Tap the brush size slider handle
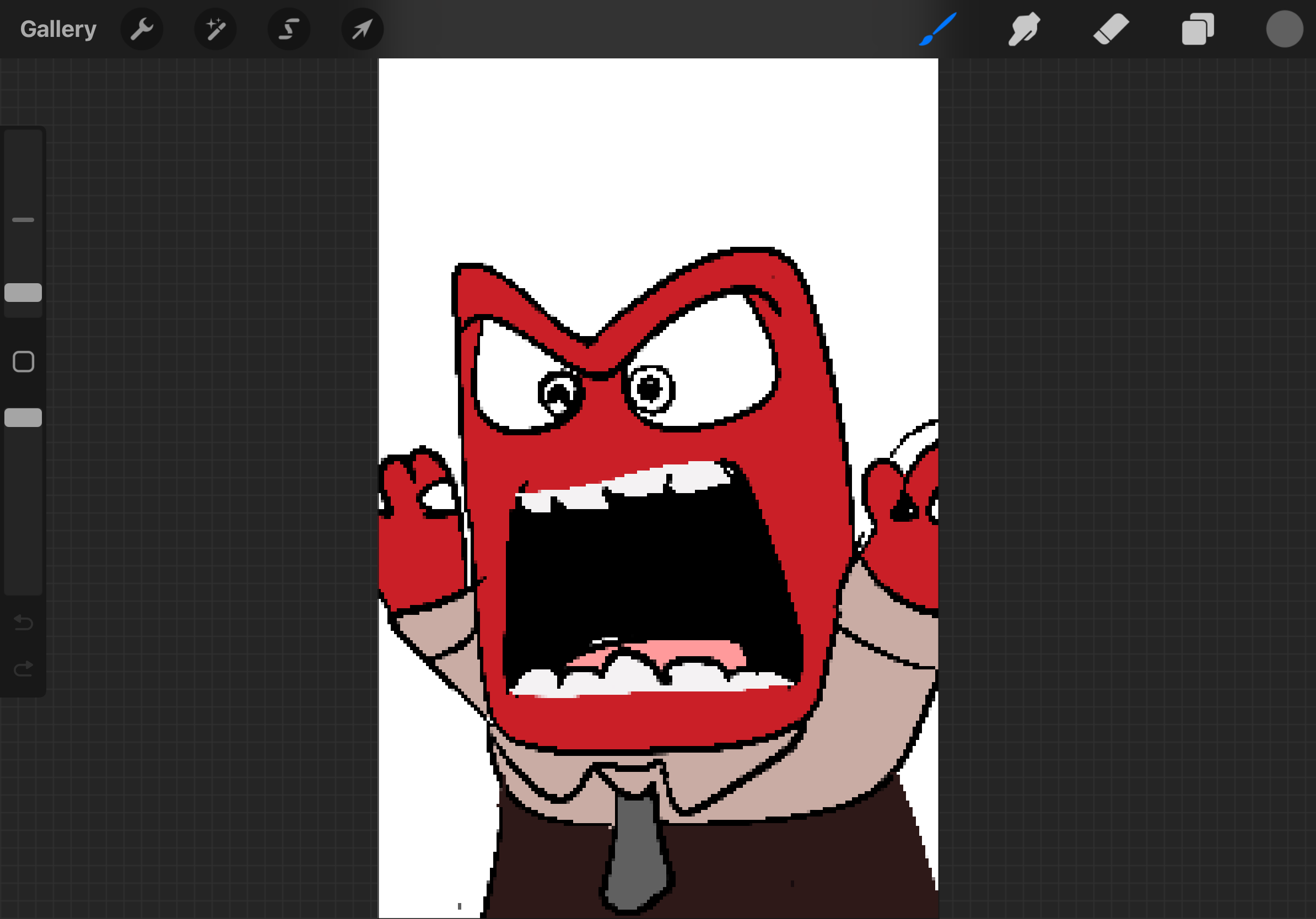Screen dimensions: 1316x919 tap(24, 293)
